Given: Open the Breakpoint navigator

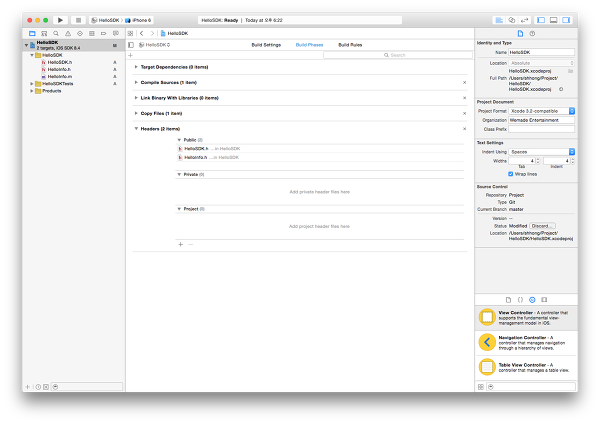Looking at the screenshot, I should [x=103, y=34].
